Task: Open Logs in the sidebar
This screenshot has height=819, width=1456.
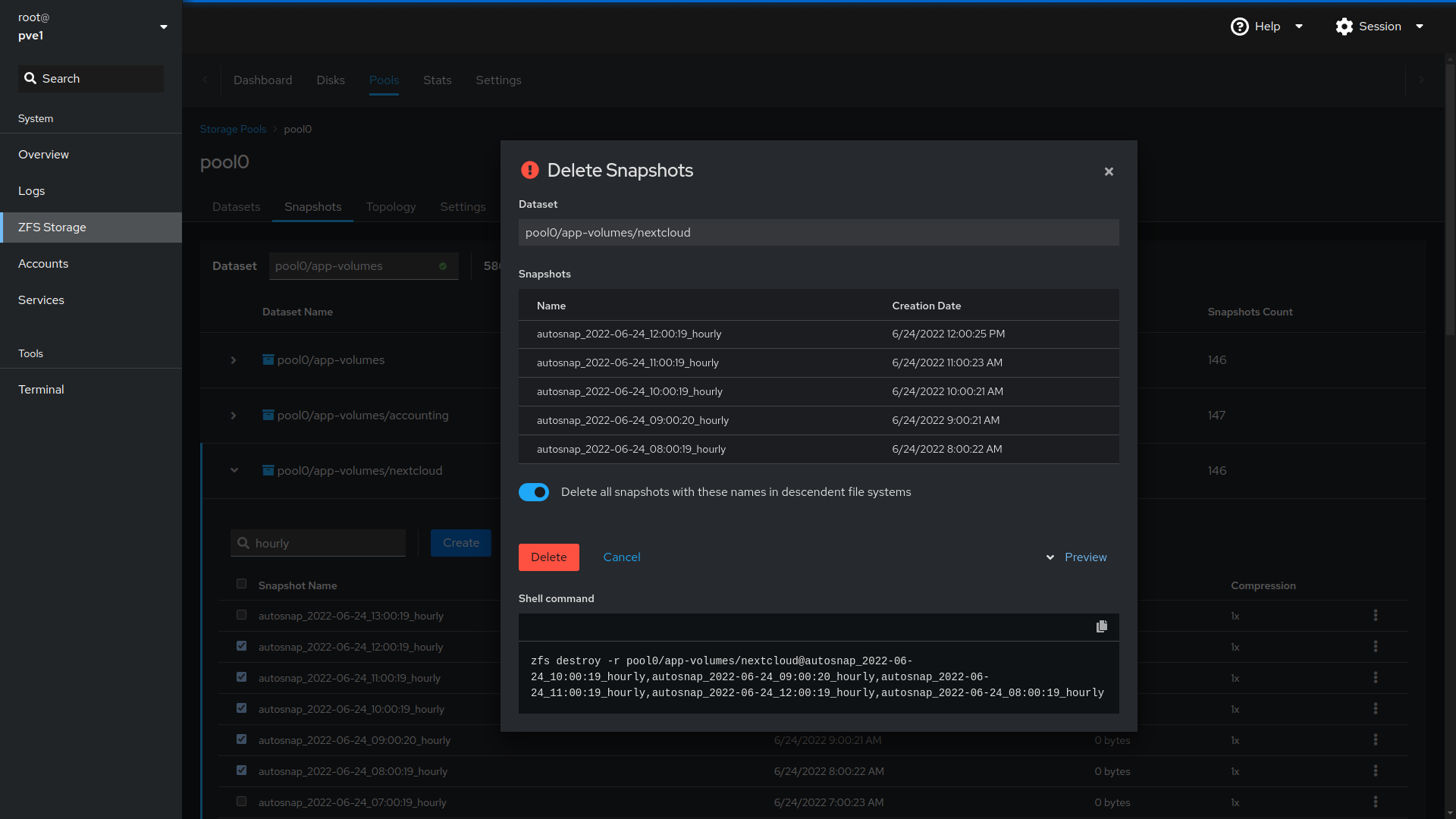Action: (91, 191)
